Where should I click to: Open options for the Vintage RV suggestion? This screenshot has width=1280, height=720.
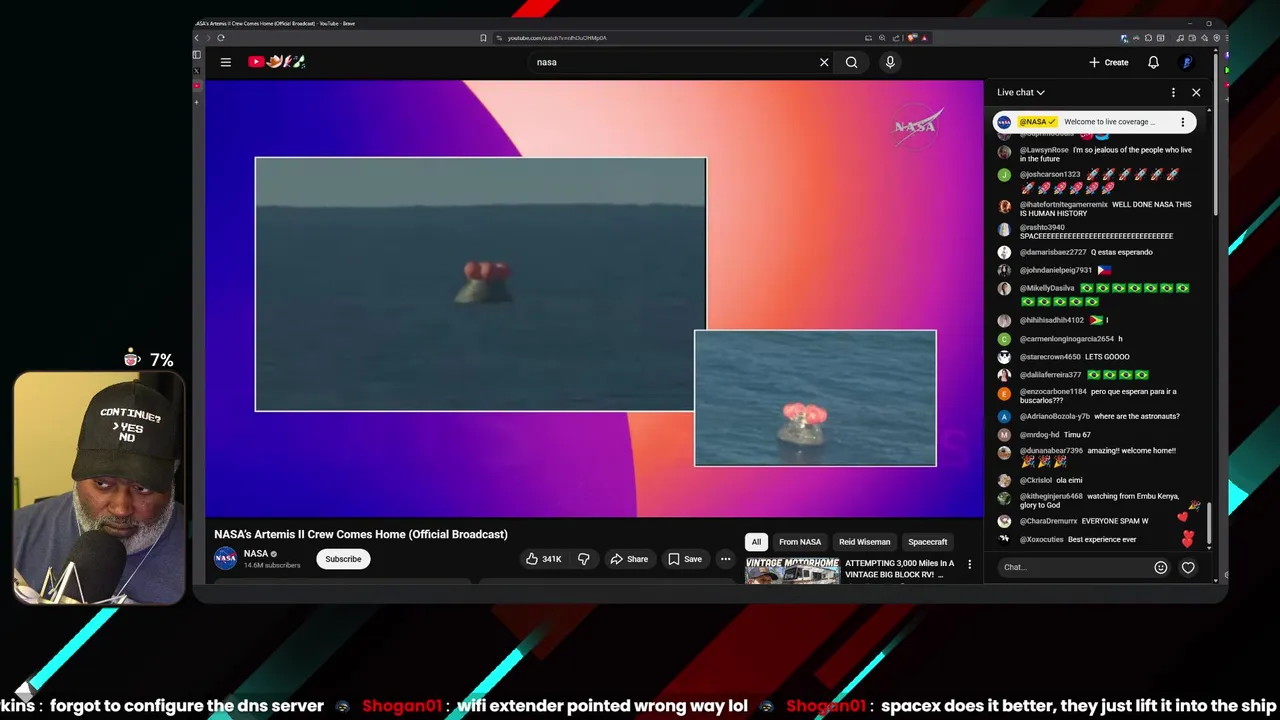click(x=969, y=564)
